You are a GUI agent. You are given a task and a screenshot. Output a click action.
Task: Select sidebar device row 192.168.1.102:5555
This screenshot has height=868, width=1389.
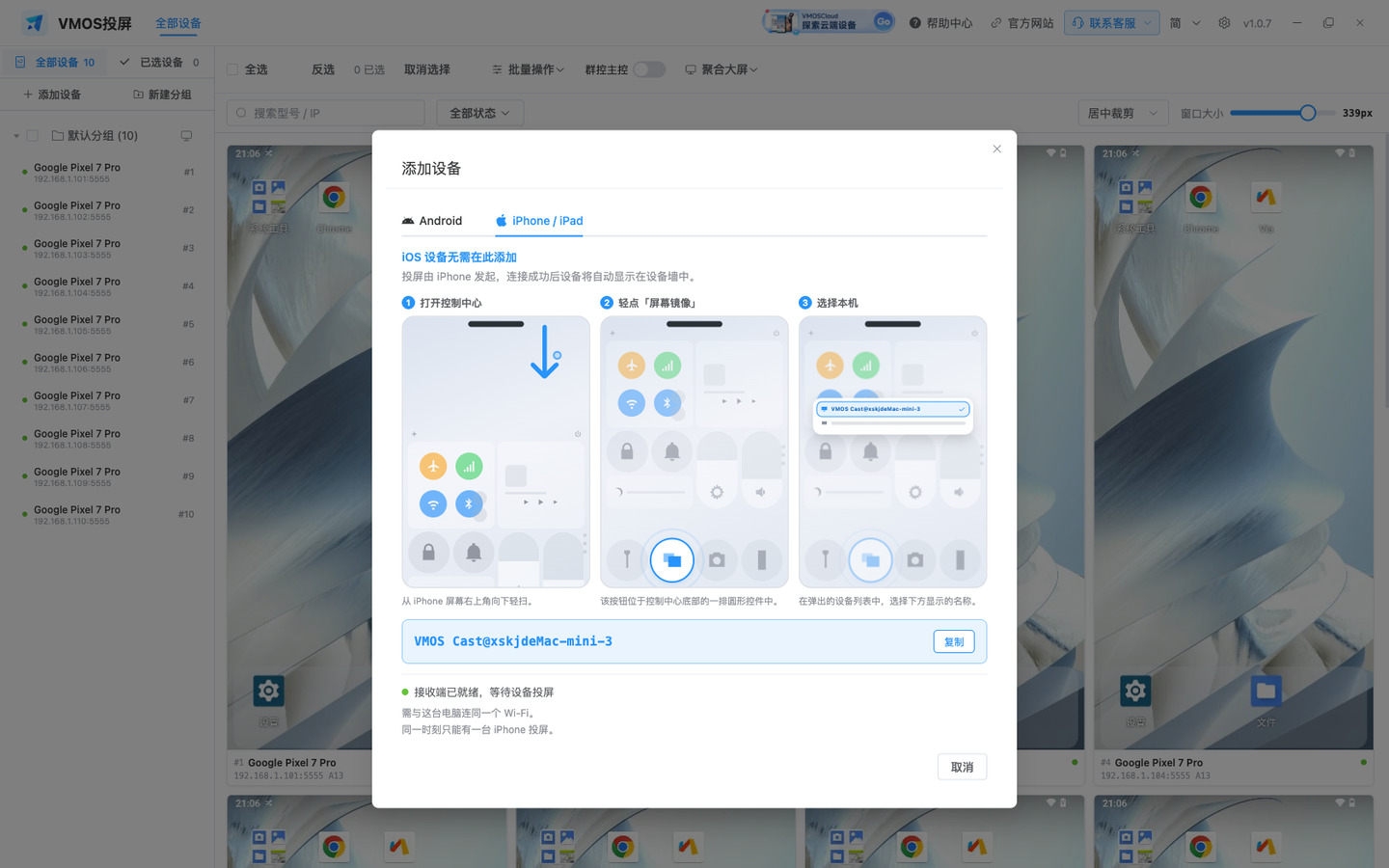(x=107, y=210)
